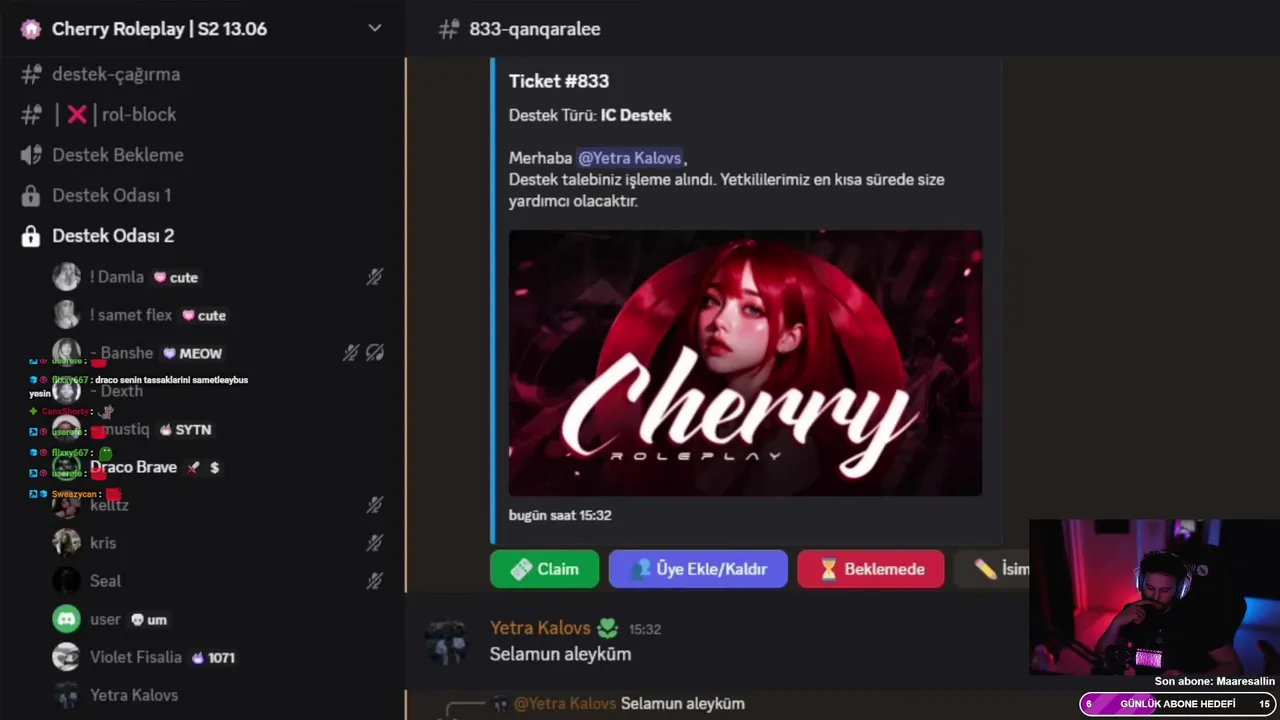Click the hashtag icon of channel 833-qanqaralee

click(x=449, y=29)
